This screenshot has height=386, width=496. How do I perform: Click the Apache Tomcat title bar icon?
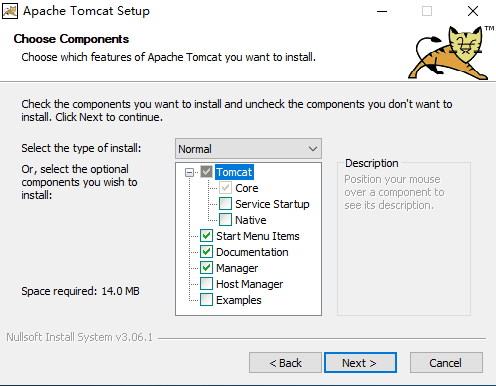point(10,11)
